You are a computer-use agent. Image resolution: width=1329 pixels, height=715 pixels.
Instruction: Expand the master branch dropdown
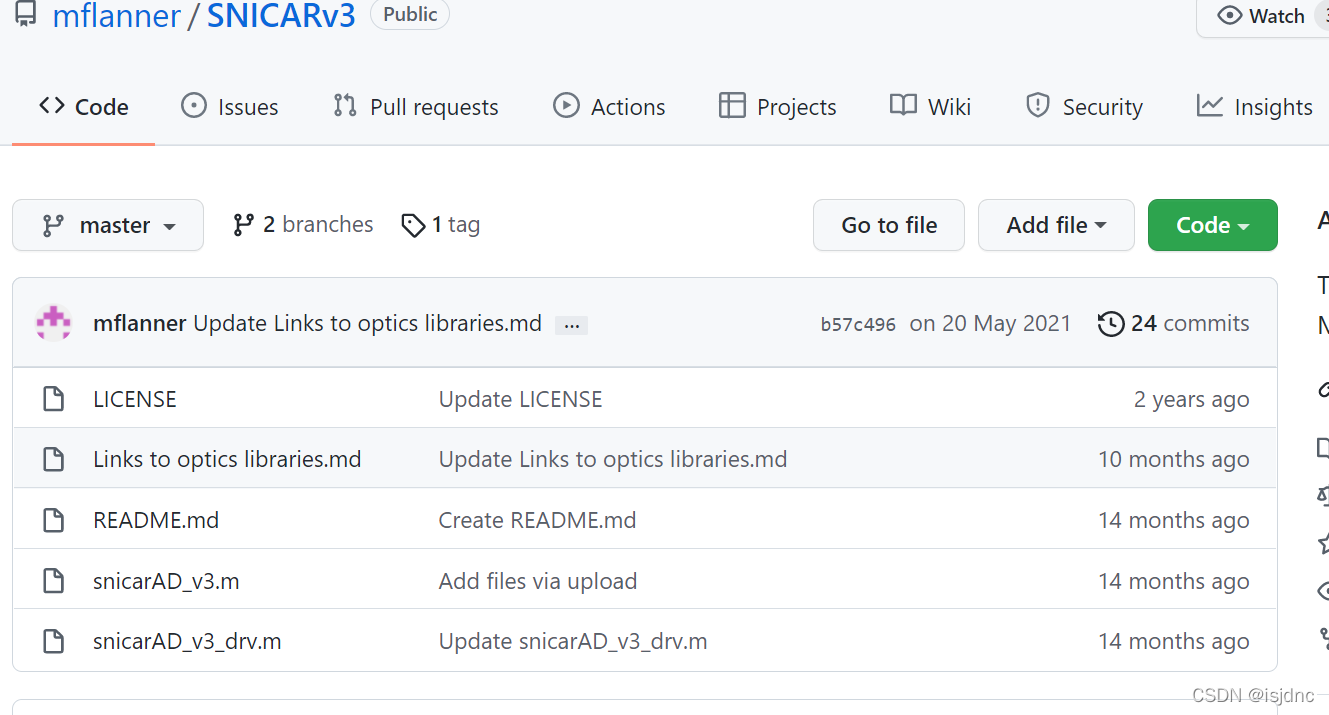(x=108, y=225)
